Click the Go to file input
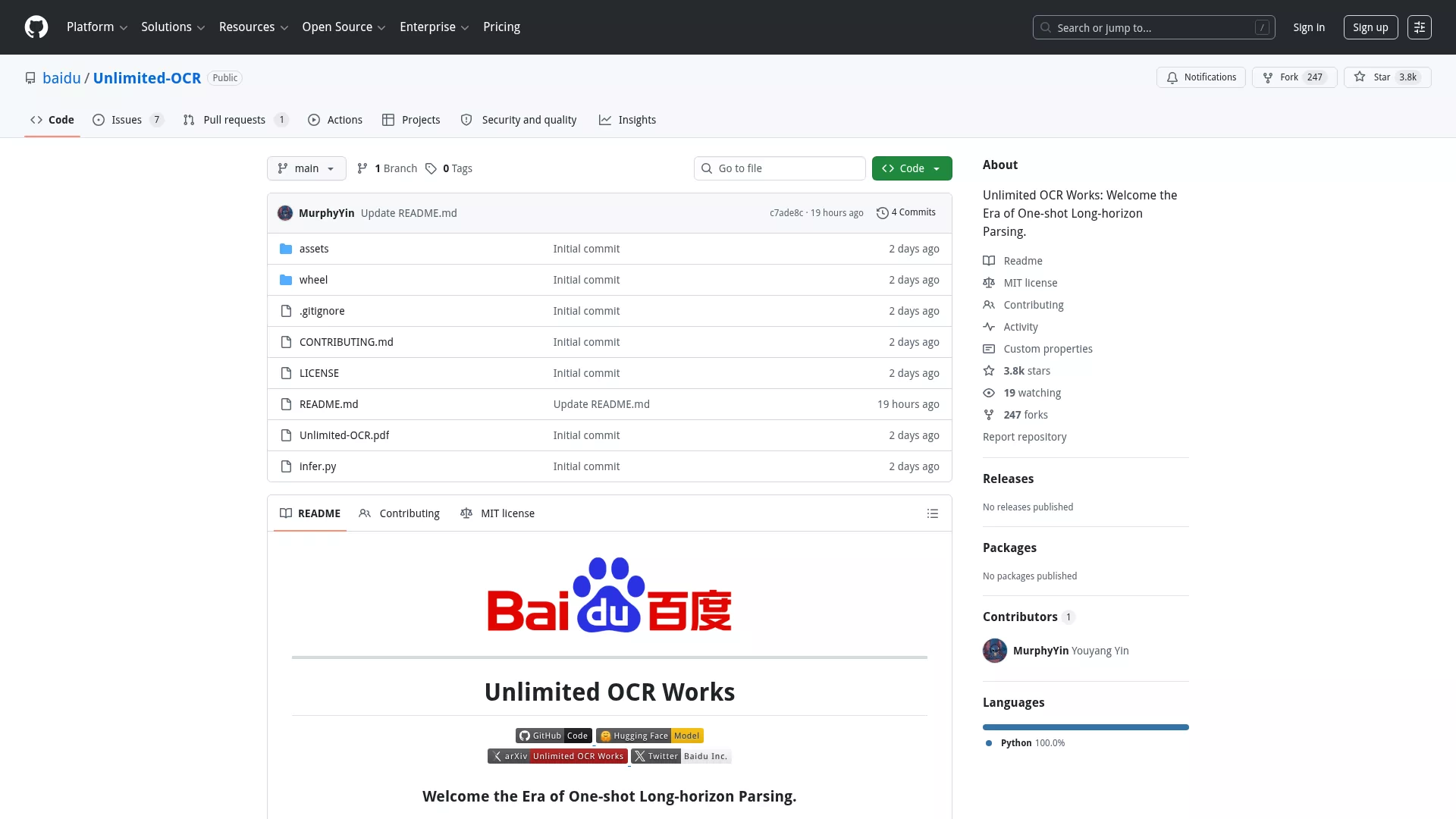 pyautogui.click(x=780, y=168)
